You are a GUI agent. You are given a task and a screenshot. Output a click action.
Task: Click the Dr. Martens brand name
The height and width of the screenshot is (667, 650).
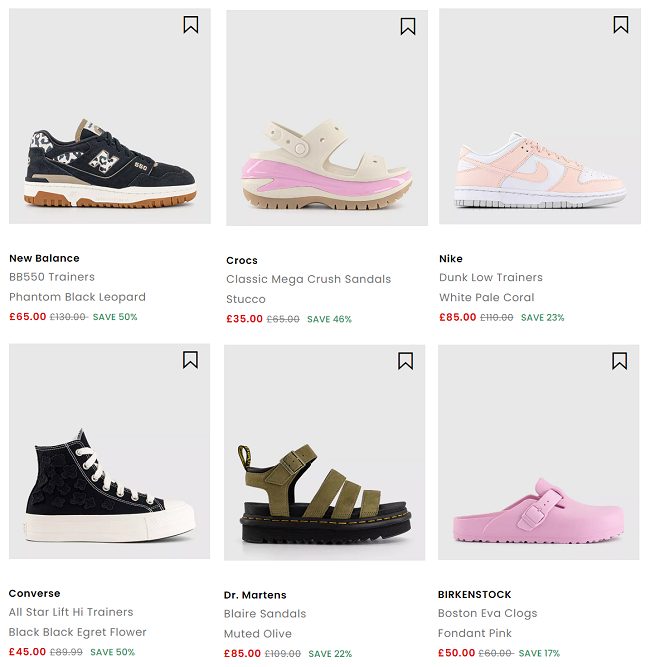click(x=255, y=595)
